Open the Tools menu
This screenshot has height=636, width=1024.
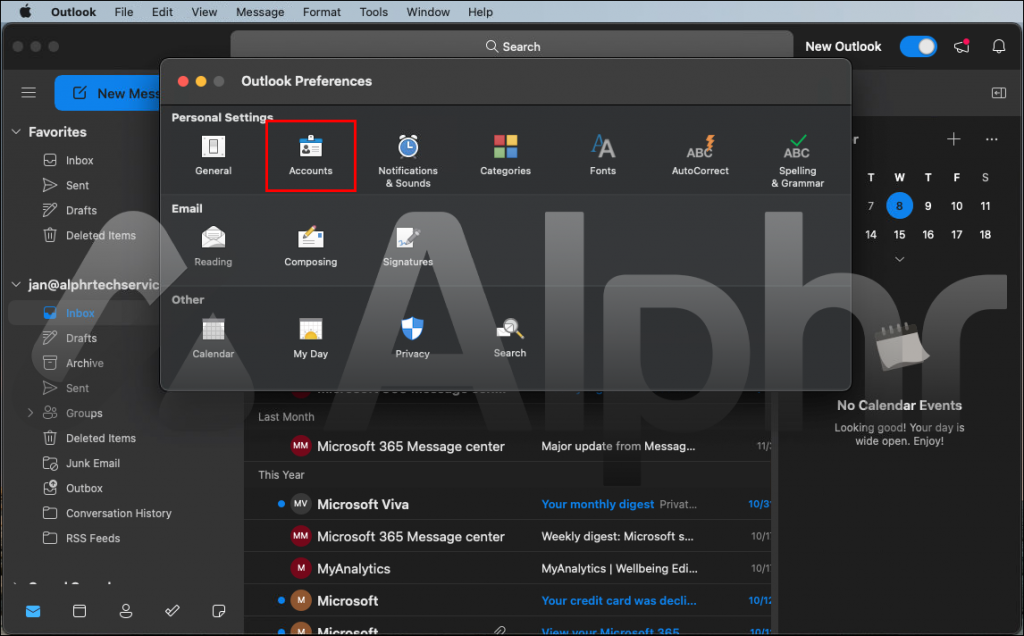pos(374,11)
